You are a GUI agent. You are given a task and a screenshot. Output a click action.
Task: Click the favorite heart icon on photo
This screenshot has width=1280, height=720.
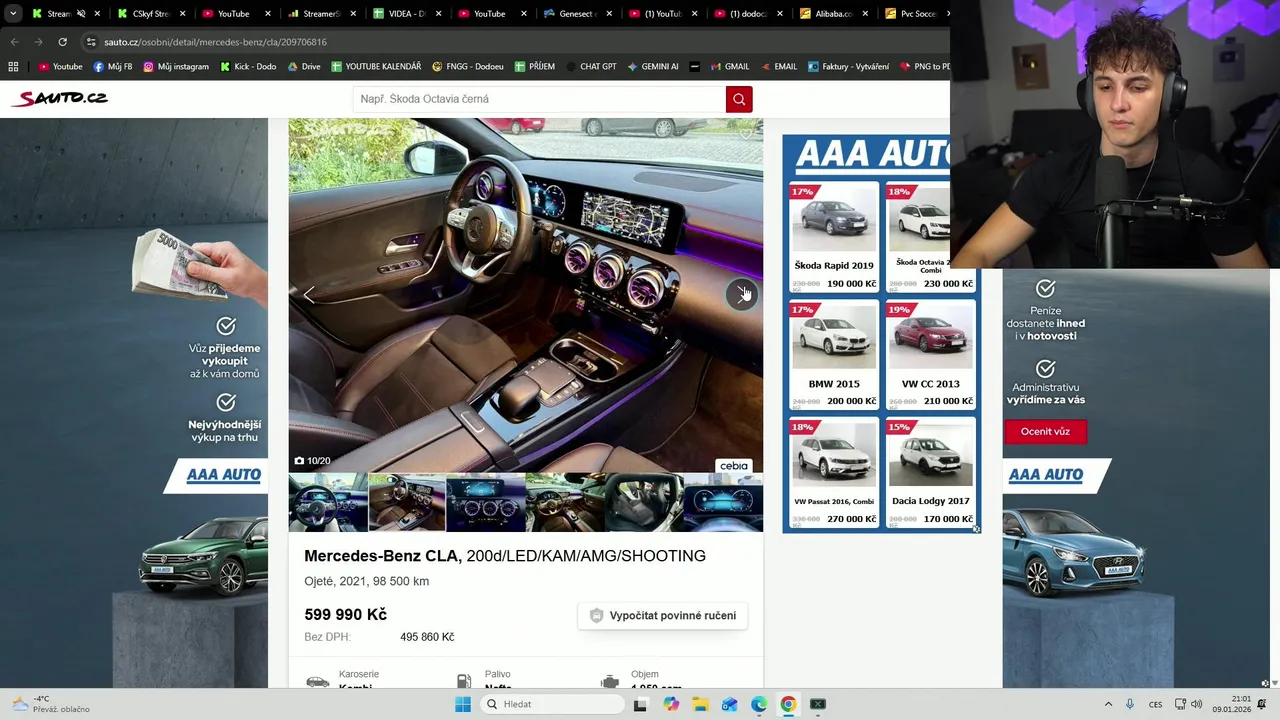pyautogui.click(x=745, y=134)
